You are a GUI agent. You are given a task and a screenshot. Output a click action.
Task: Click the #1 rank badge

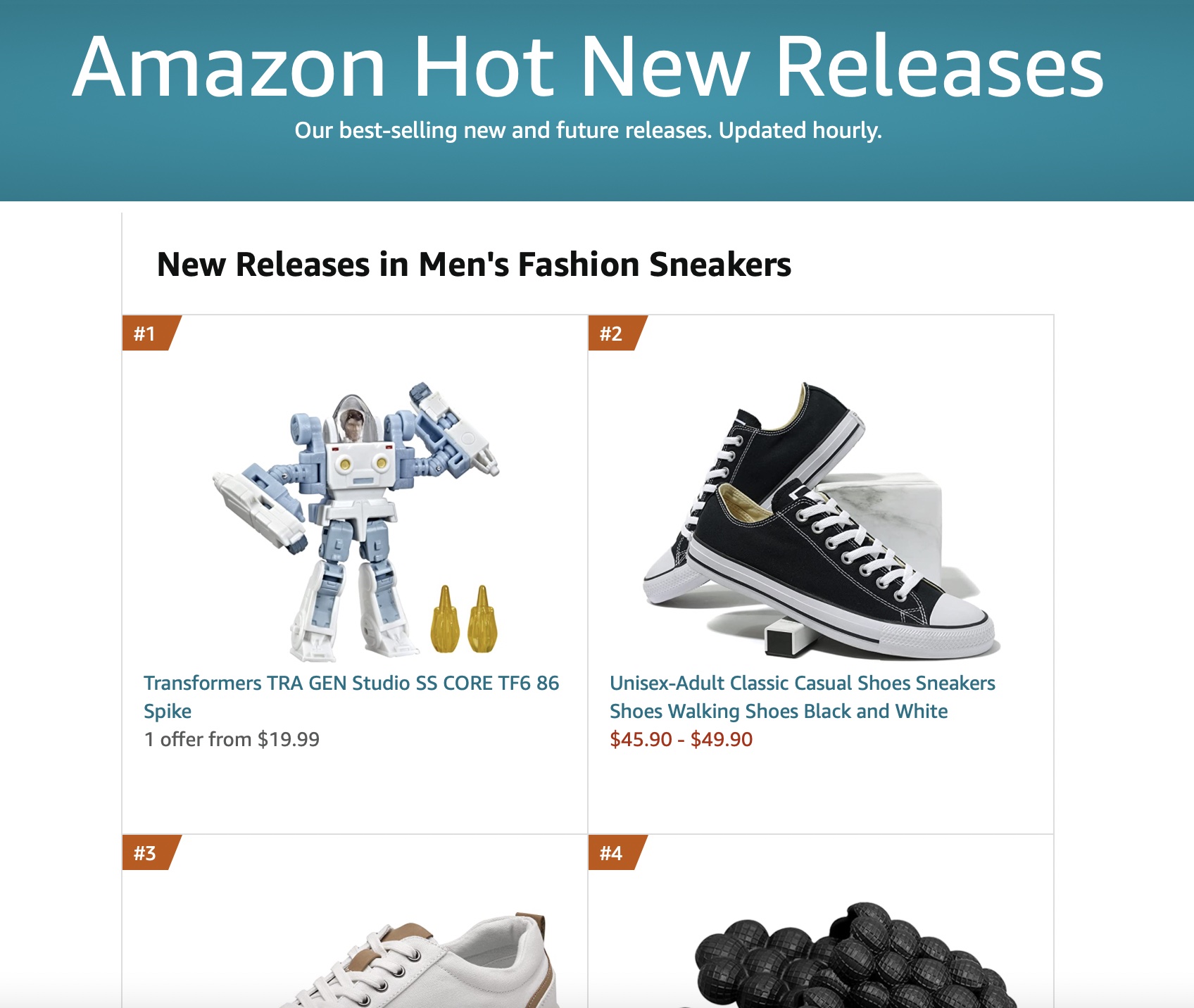[146, 333]
